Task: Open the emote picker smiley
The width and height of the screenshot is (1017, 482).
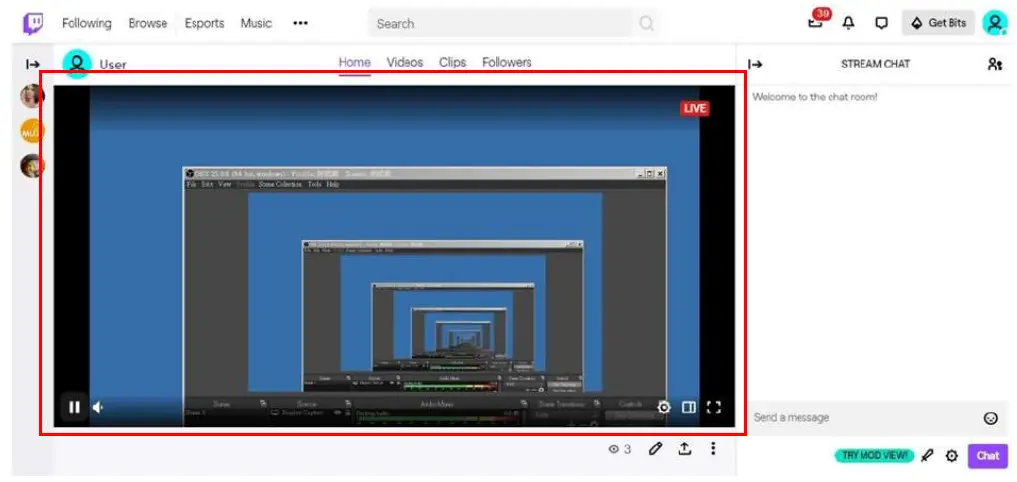Action: pos(990,418)
